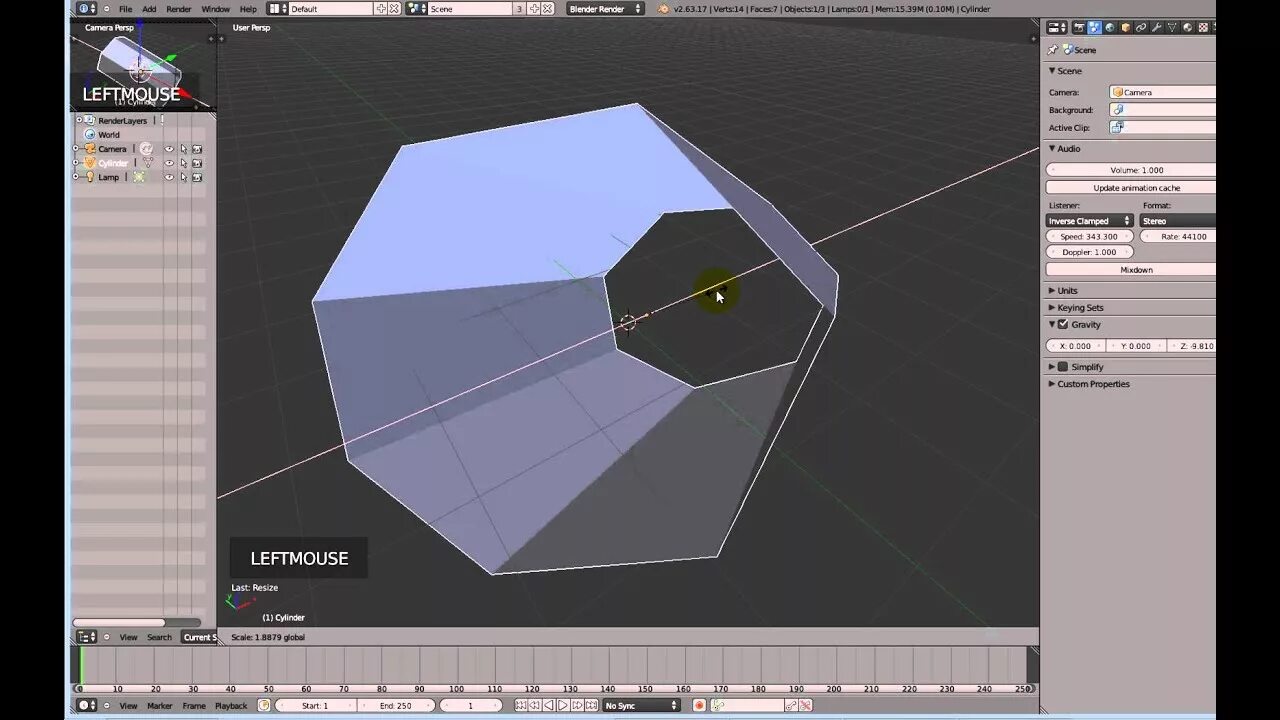Click the Update animation cache button
The image size is (1280, 720).
pyautogui.click(x=1131, y=188)
